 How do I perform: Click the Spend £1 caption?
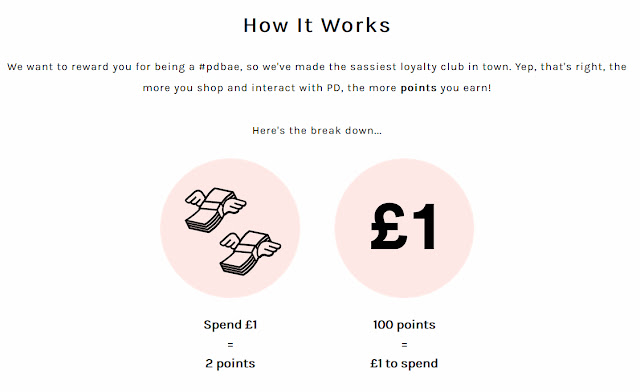pos(230,325)
